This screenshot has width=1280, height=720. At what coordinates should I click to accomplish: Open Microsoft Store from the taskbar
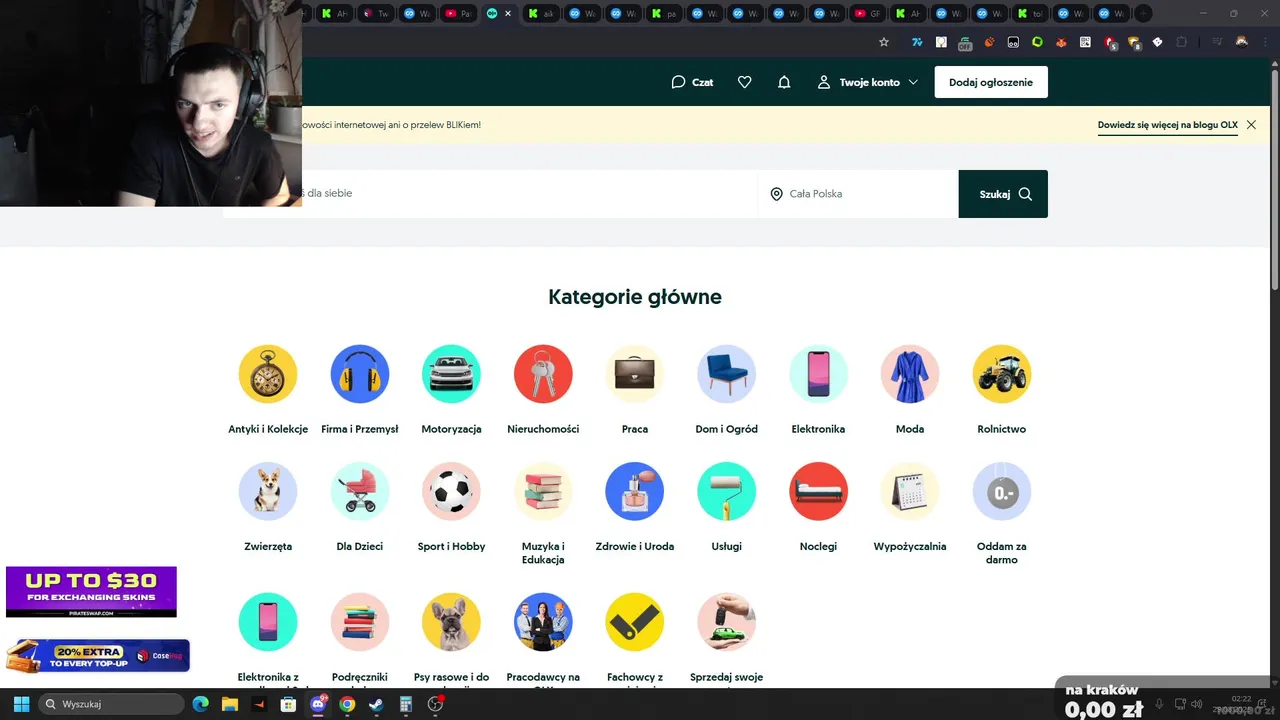288,704
